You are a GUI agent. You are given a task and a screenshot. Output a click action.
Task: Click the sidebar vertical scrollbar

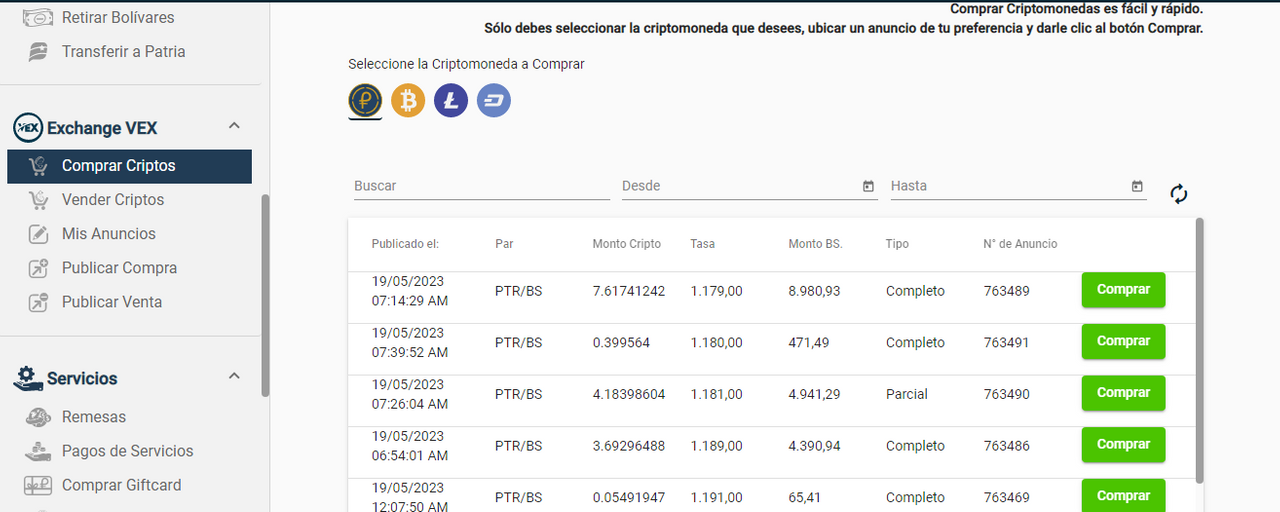coord(265,295)
